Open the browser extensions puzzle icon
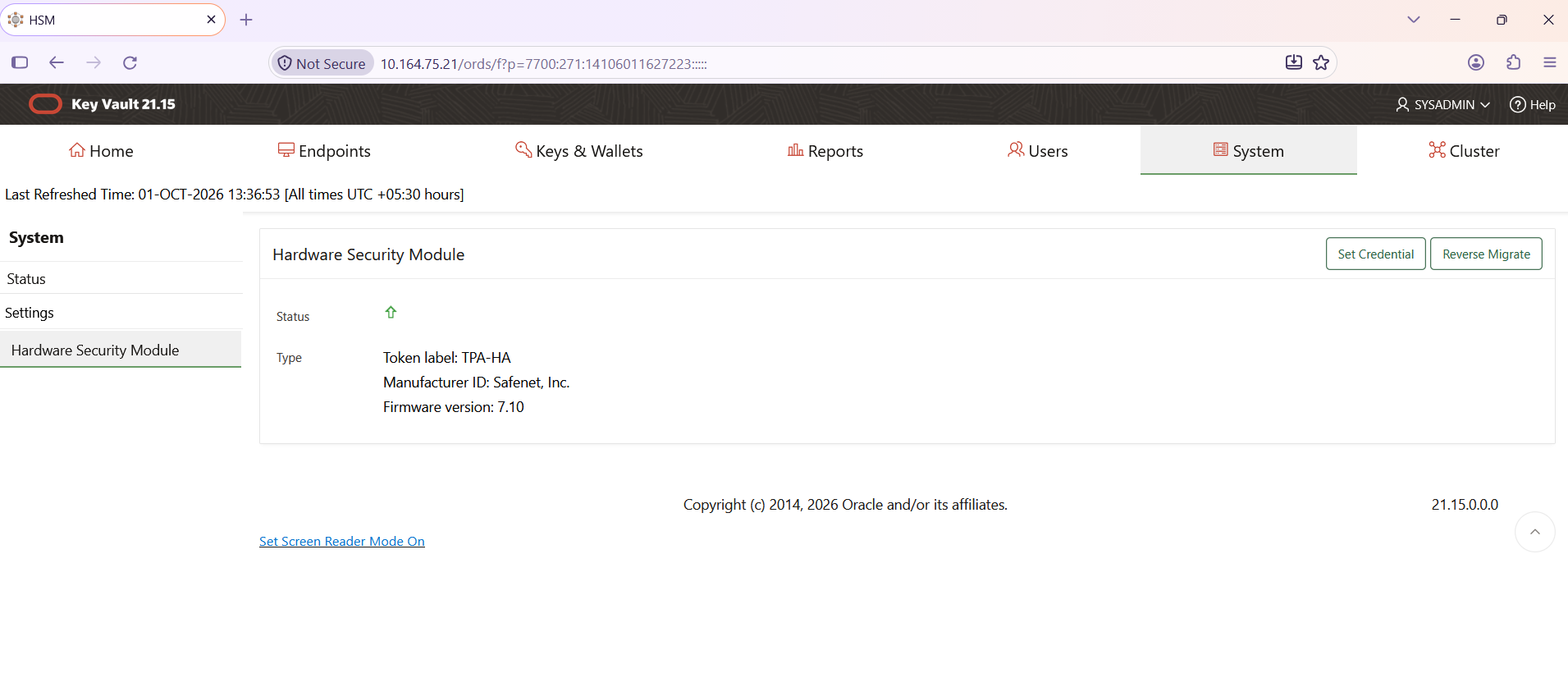 pyautogui.click(x=1514, y=62)
